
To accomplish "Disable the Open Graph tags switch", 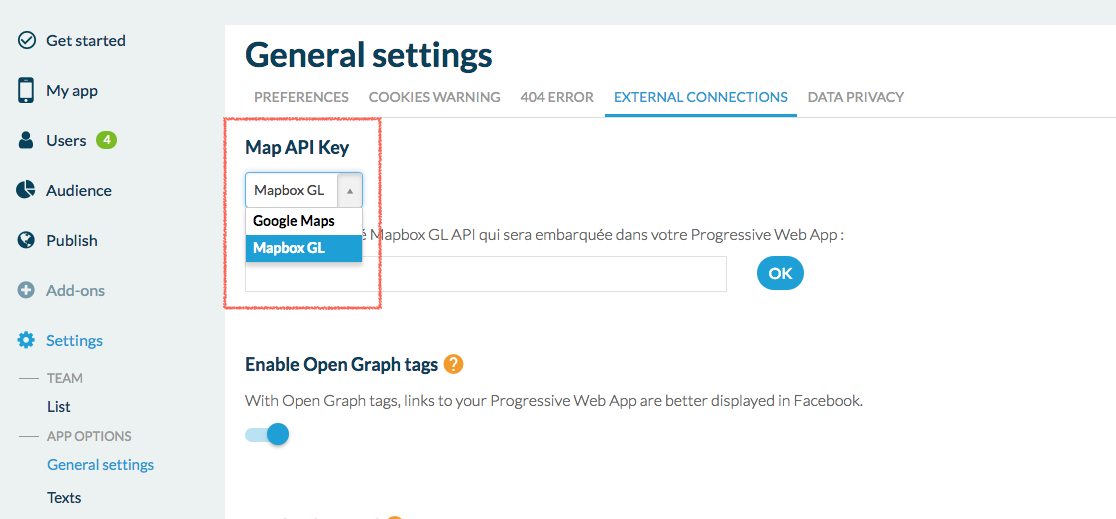I will pyautogui.click(x=268, y=434).
